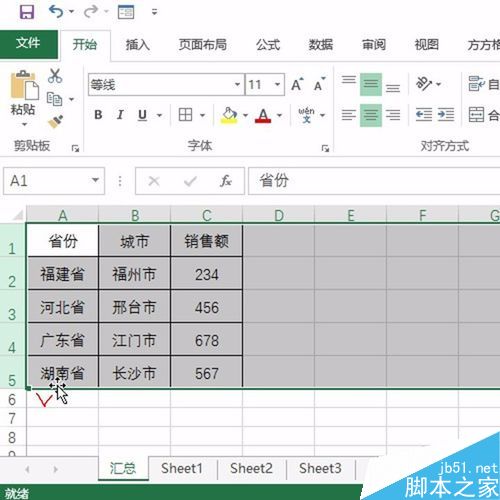This screenshot has height=500, width=500.
Task: Toggle Bold formatting
Action: click(98, 115)
